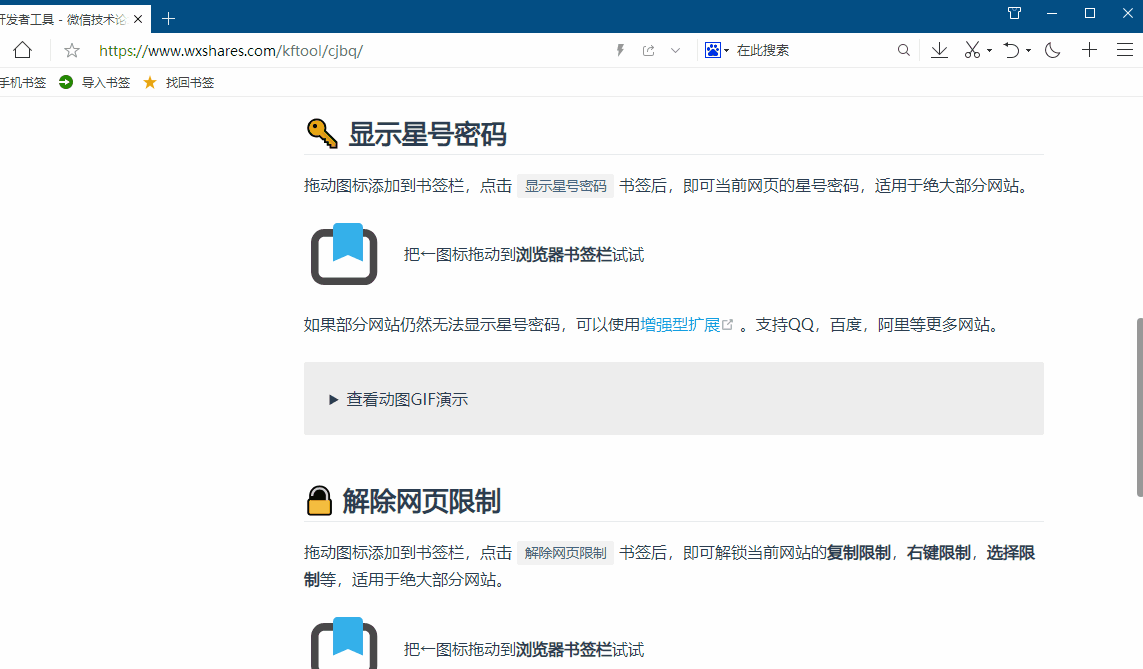Open the hamburger main menu
Image resolution: width=1143 pixels, height=669 pixels.
click(x=1125, y=49)
